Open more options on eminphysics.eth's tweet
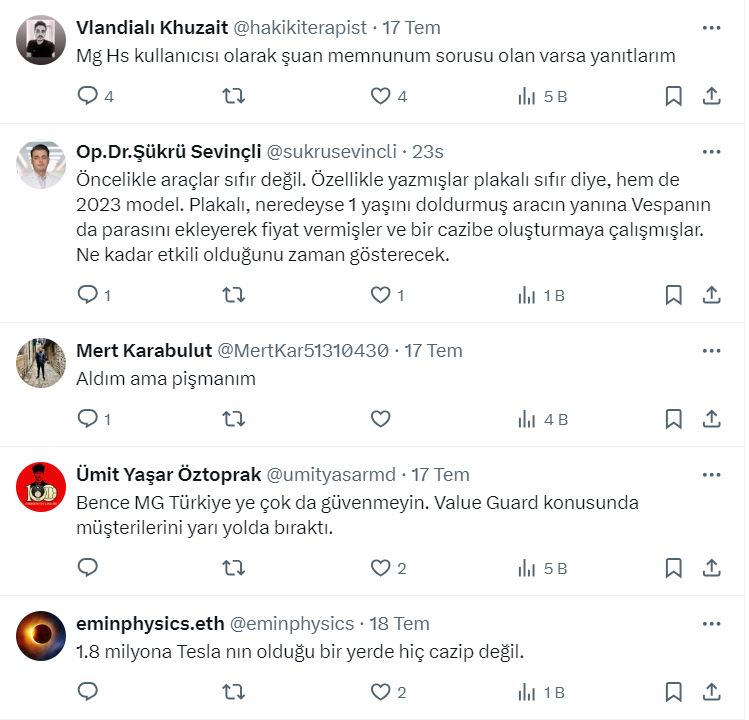The width and height of the screenshot is (749, 720). click(711, 624)
